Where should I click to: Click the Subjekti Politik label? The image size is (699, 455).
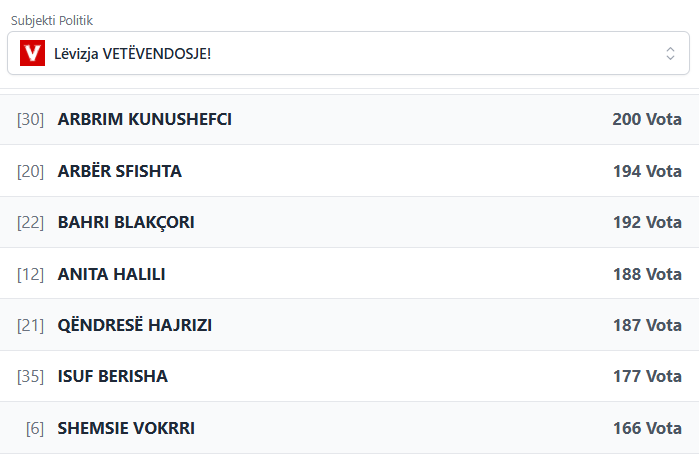click(x=59, y=20)
